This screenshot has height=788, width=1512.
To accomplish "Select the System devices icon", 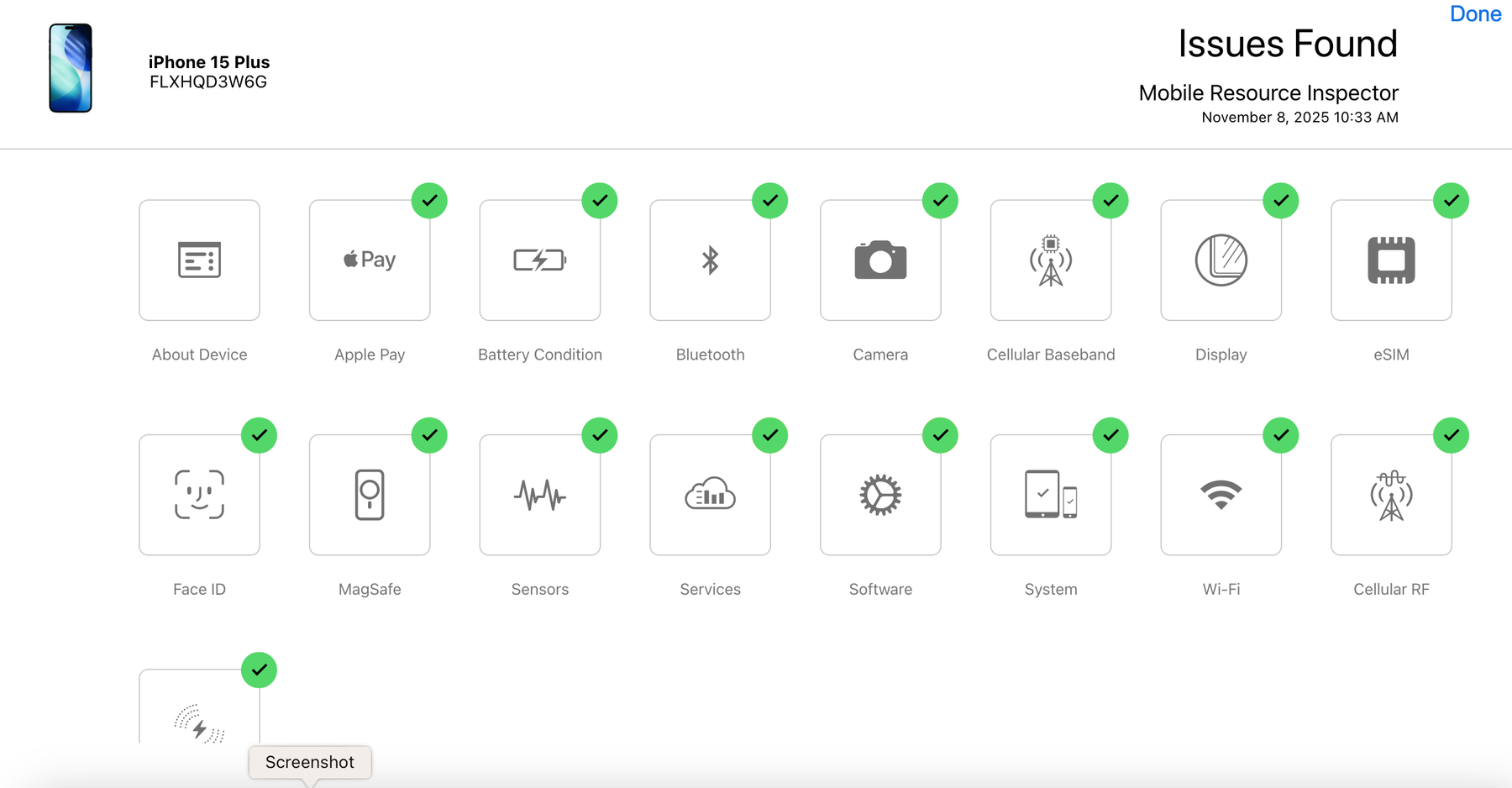I will point(1050,495).
